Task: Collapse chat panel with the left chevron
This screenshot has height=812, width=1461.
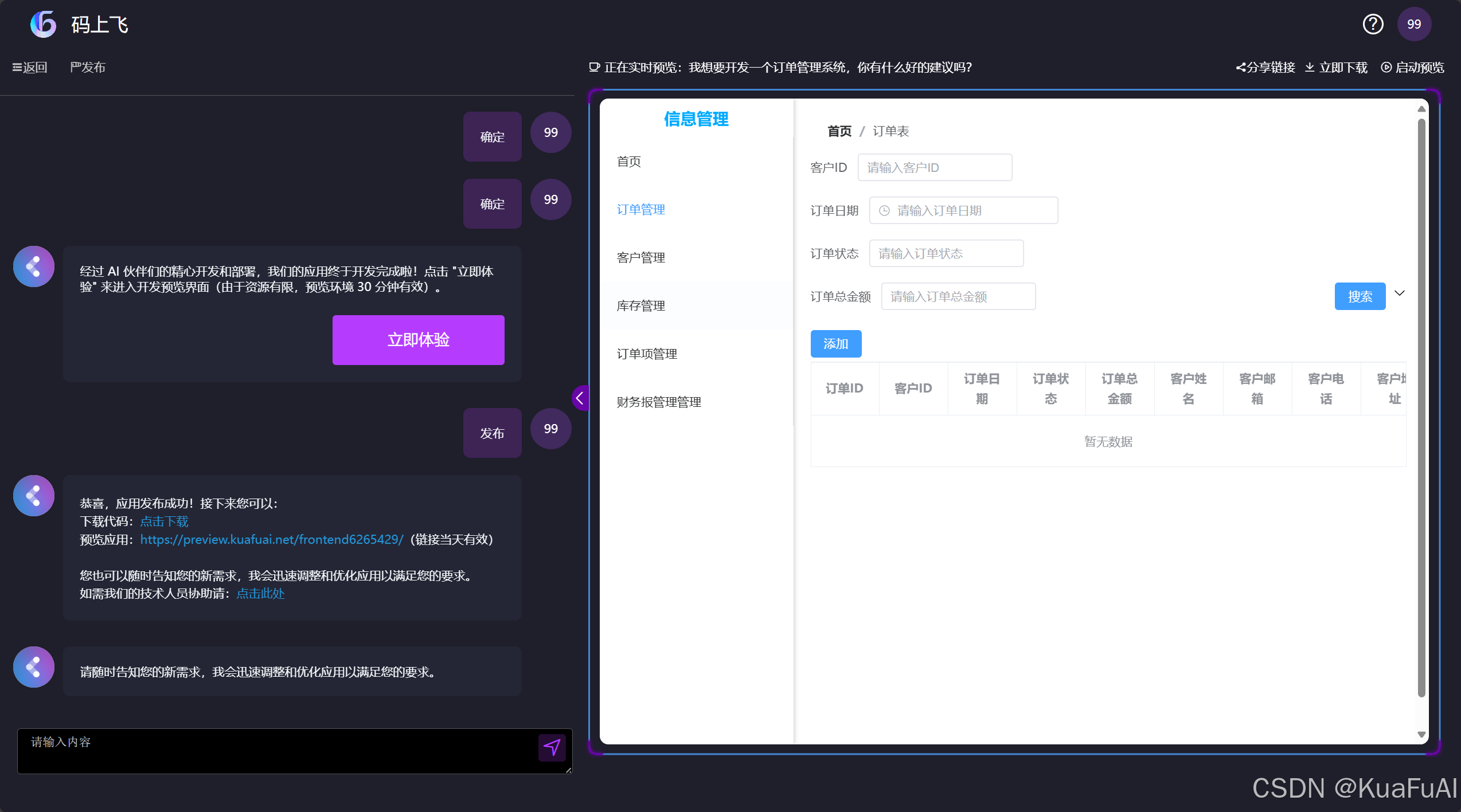Action: [580, 398]
